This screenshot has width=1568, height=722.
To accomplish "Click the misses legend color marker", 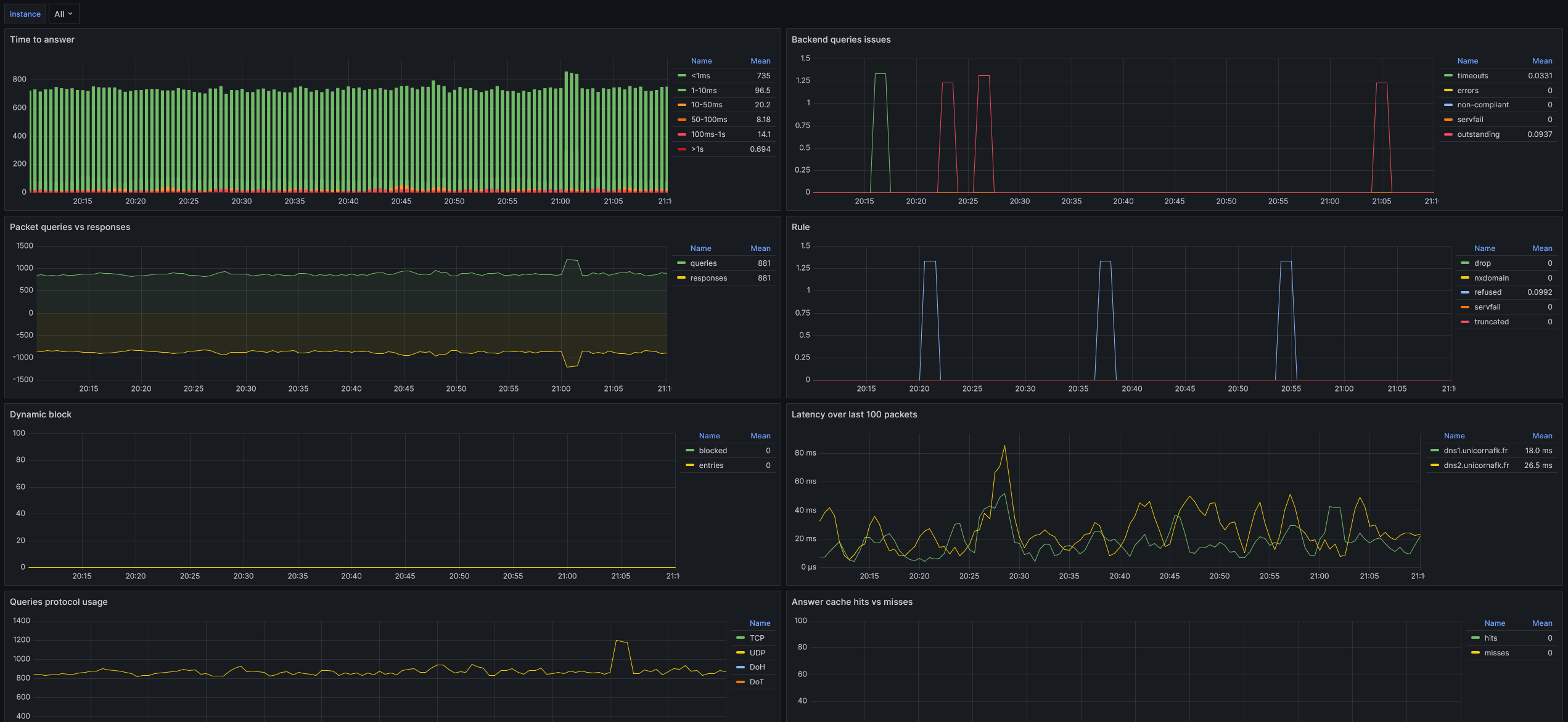I will 1476,653.
